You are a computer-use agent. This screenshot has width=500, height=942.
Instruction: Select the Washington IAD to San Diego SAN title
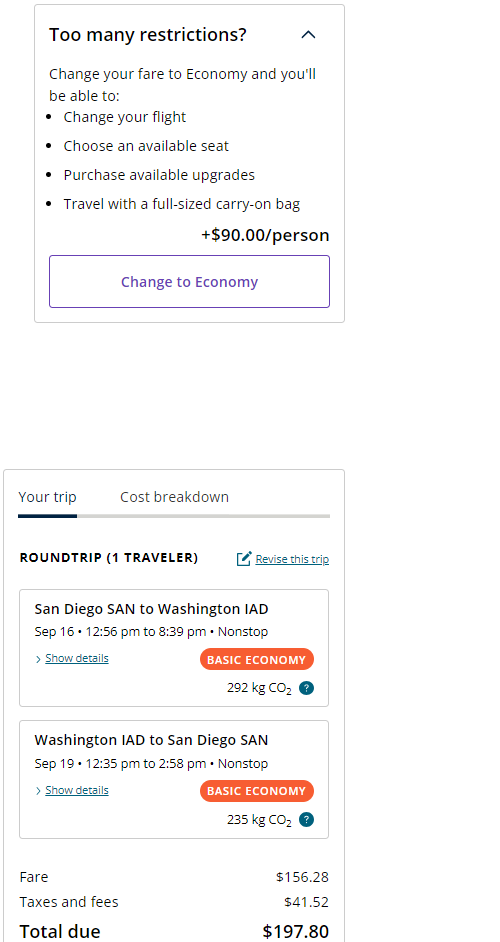(151, 740)
